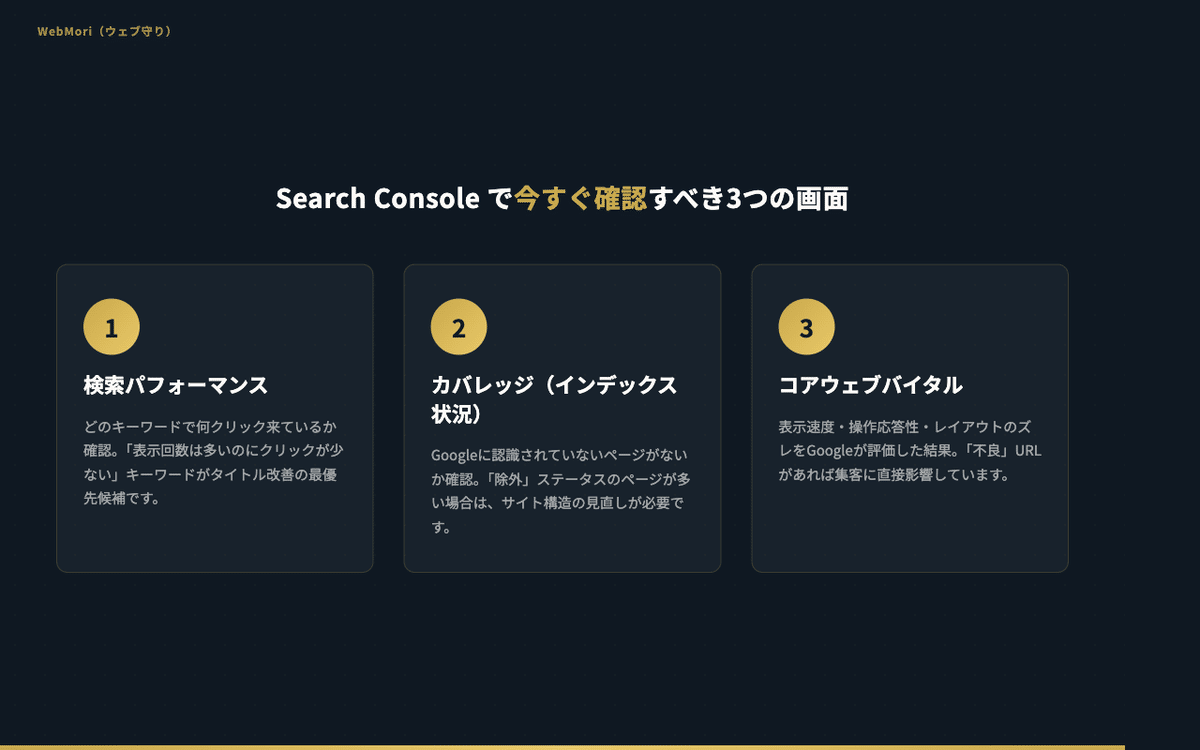Click the 'URL' text in コアウェブバイタル card
The image size is (1200, 750).
coord(1028,451)
